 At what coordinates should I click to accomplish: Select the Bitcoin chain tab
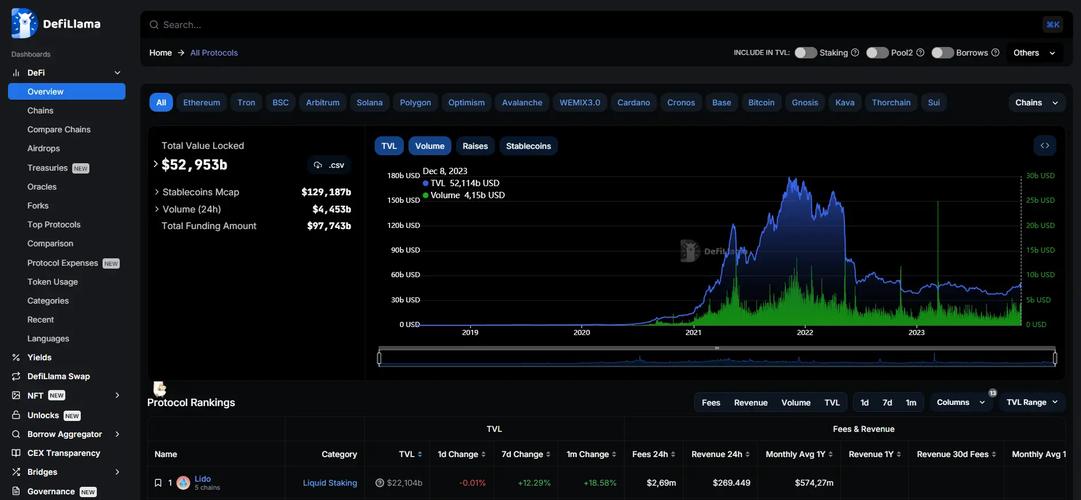coord(761,102)
